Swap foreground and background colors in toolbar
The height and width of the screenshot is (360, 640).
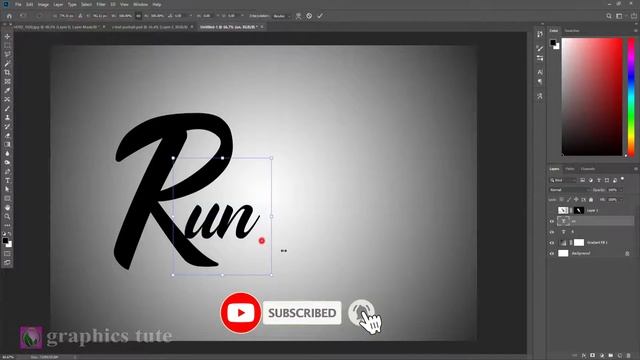click(10, 234)
